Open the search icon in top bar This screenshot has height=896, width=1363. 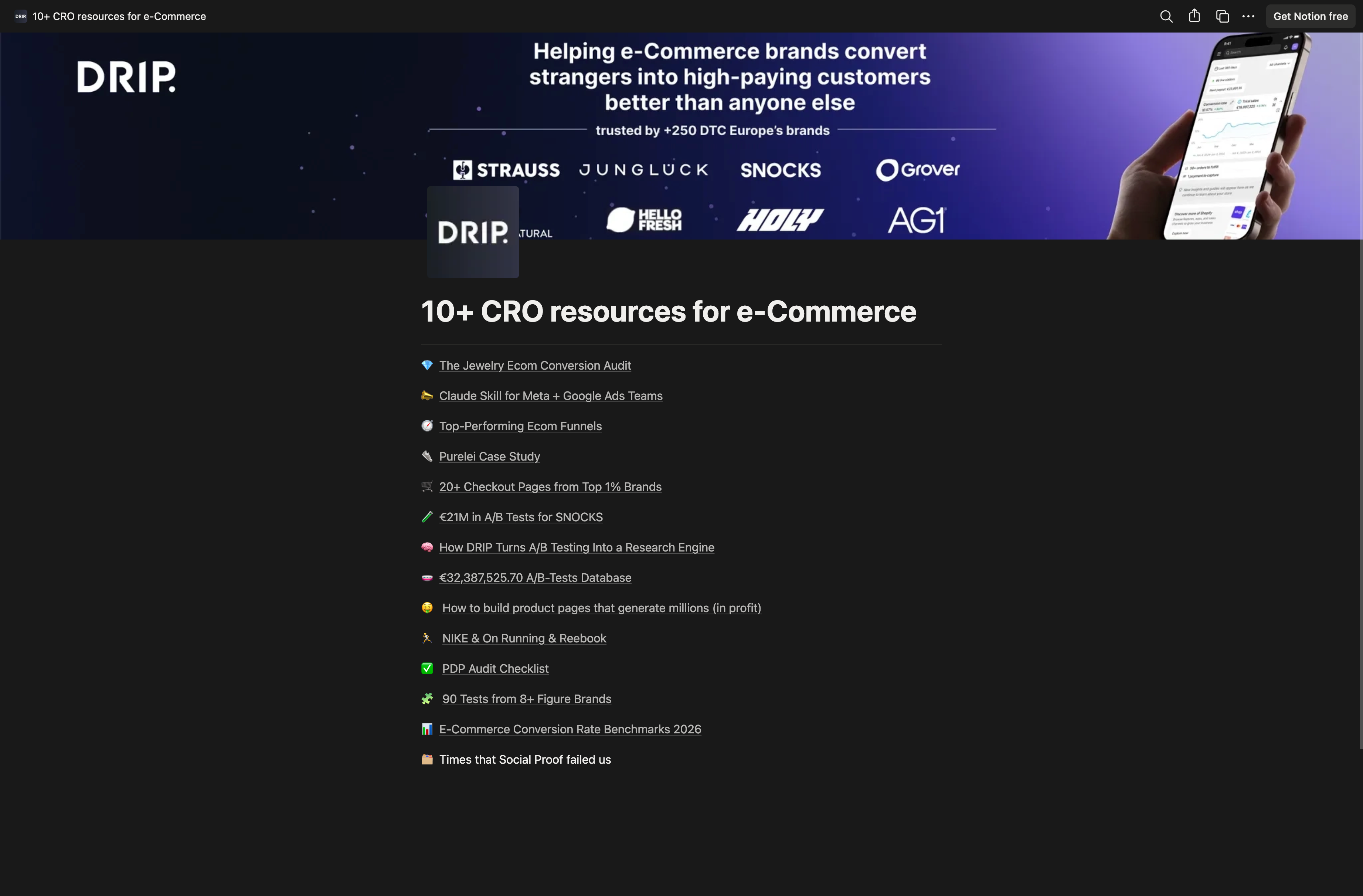point(1166,16)
